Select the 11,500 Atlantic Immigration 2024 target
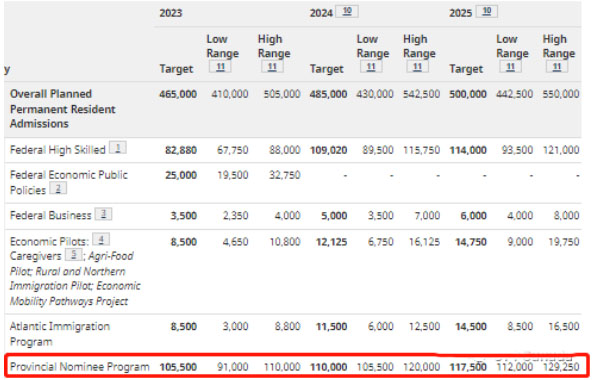The width and height of the screenshot is (592, 380). [331, 326]
